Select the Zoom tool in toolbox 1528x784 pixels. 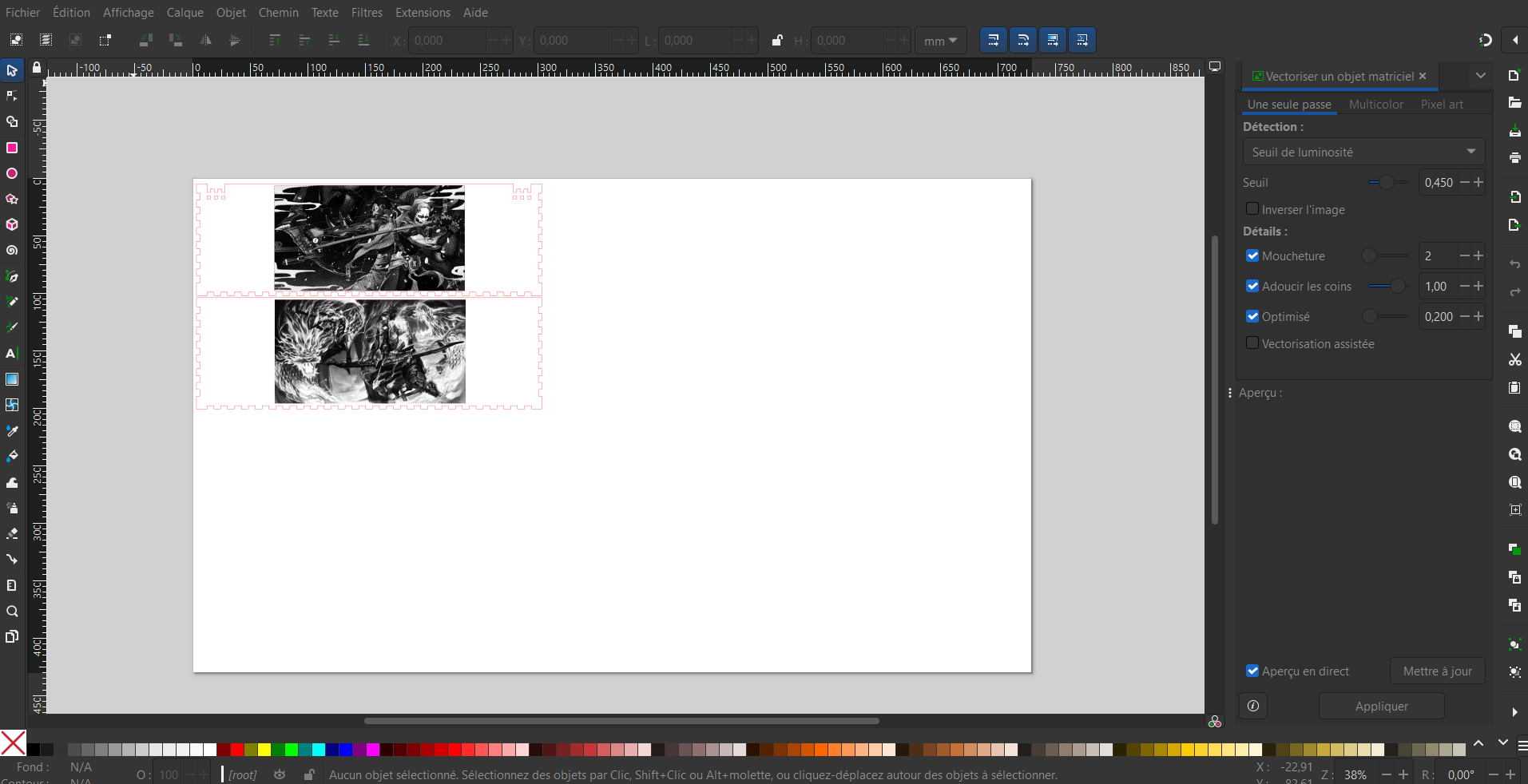12,611
